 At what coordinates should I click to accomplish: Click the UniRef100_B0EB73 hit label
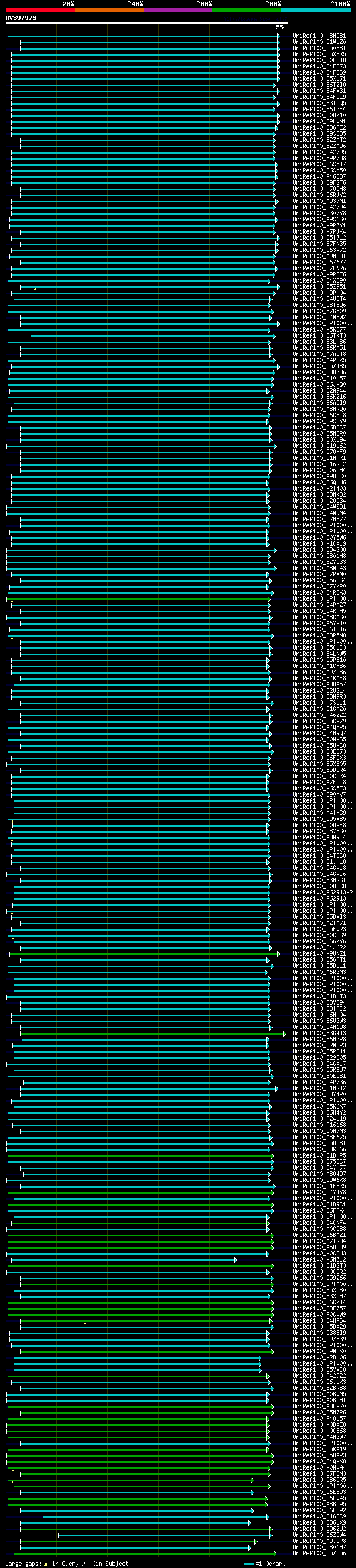pyautogui.click(x=319, y=752)
